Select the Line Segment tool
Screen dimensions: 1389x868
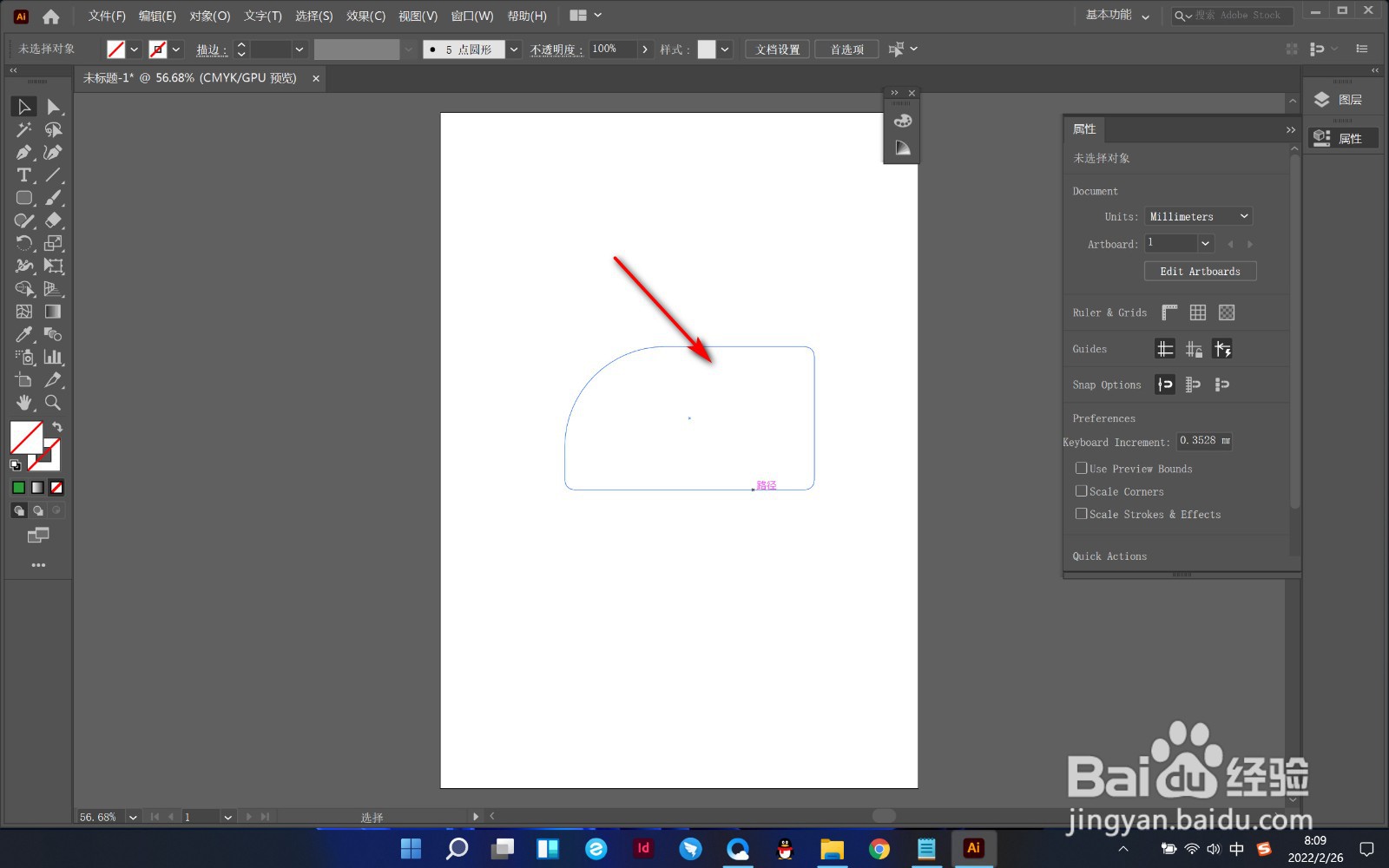point(53,175)
